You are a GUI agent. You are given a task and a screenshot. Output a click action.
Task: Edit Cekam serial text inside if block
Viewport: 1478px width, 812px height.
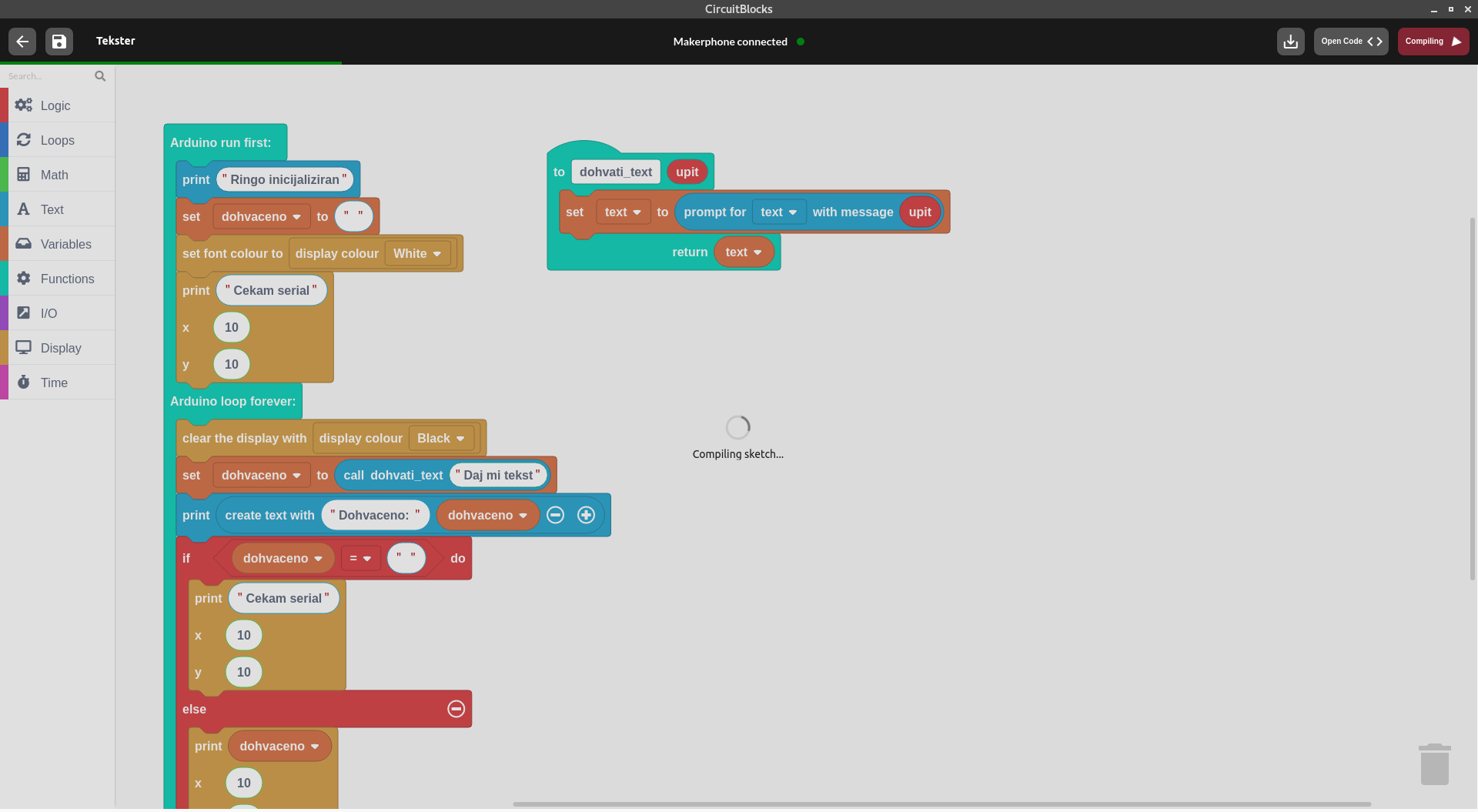(284, 599)
